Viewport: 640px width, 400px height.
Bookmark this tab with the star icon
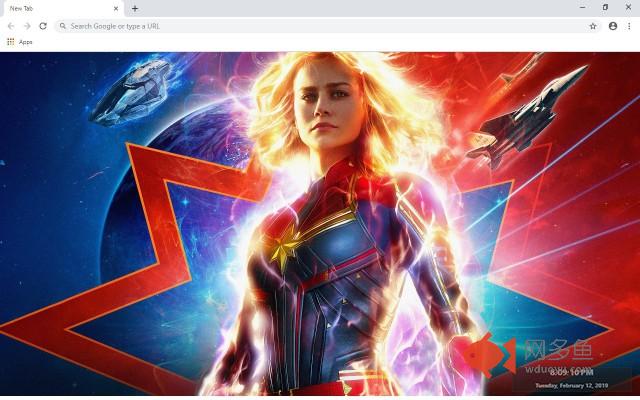[x=593, y=26]
